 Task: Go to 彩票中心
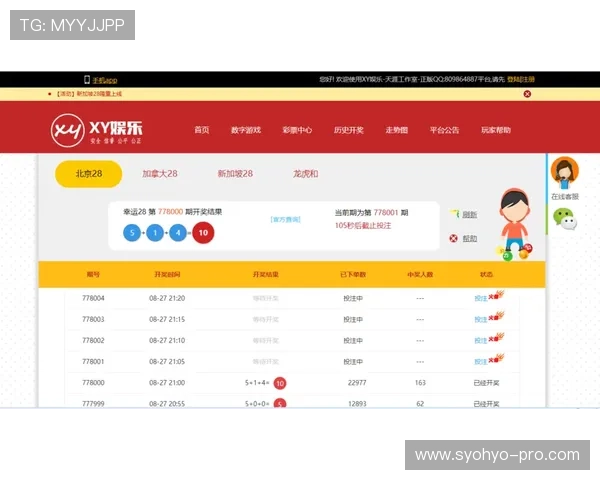[297, 130]
